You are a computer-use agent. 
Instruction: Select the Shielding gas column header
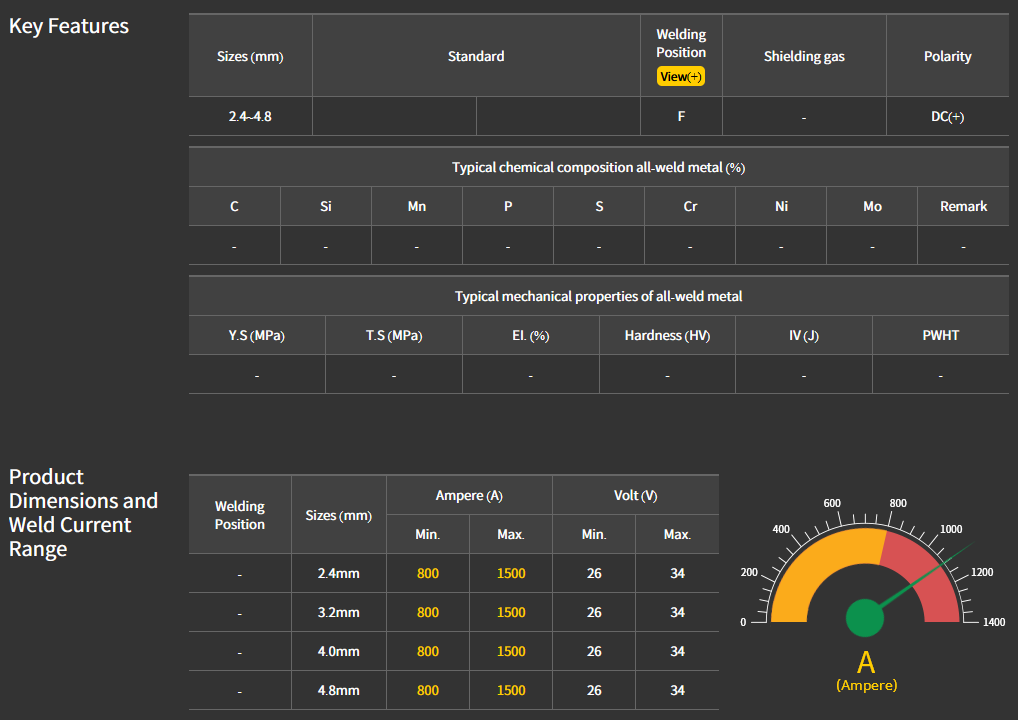coord(804,57)
